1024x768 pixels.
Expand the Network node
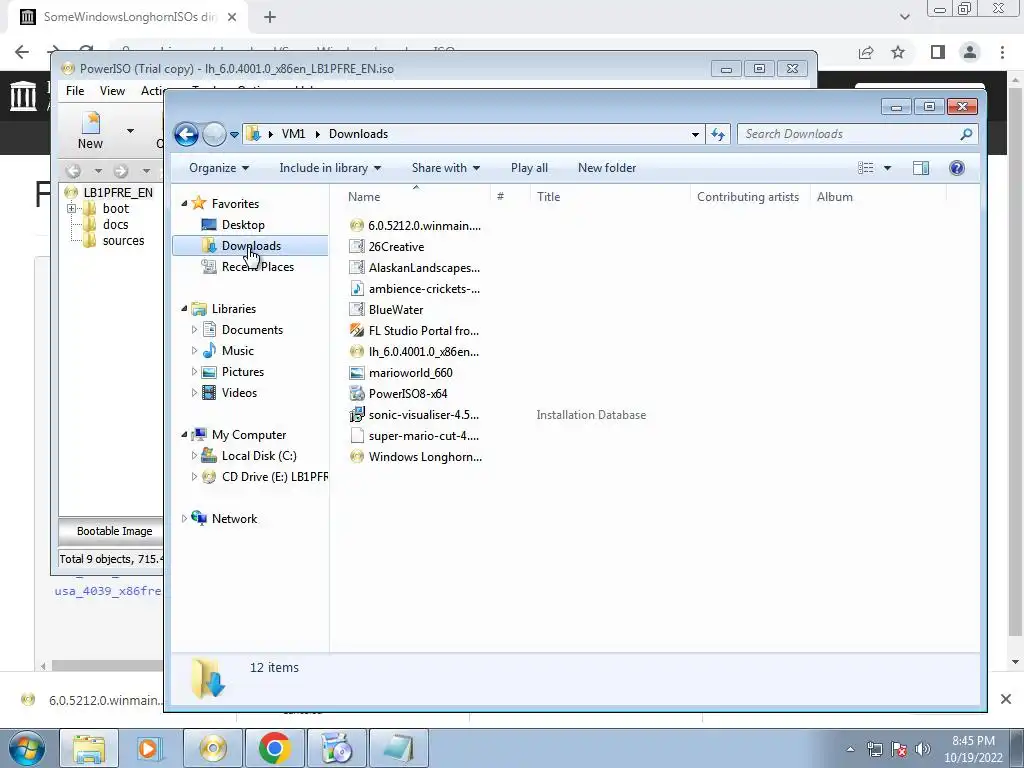[184, 519]
